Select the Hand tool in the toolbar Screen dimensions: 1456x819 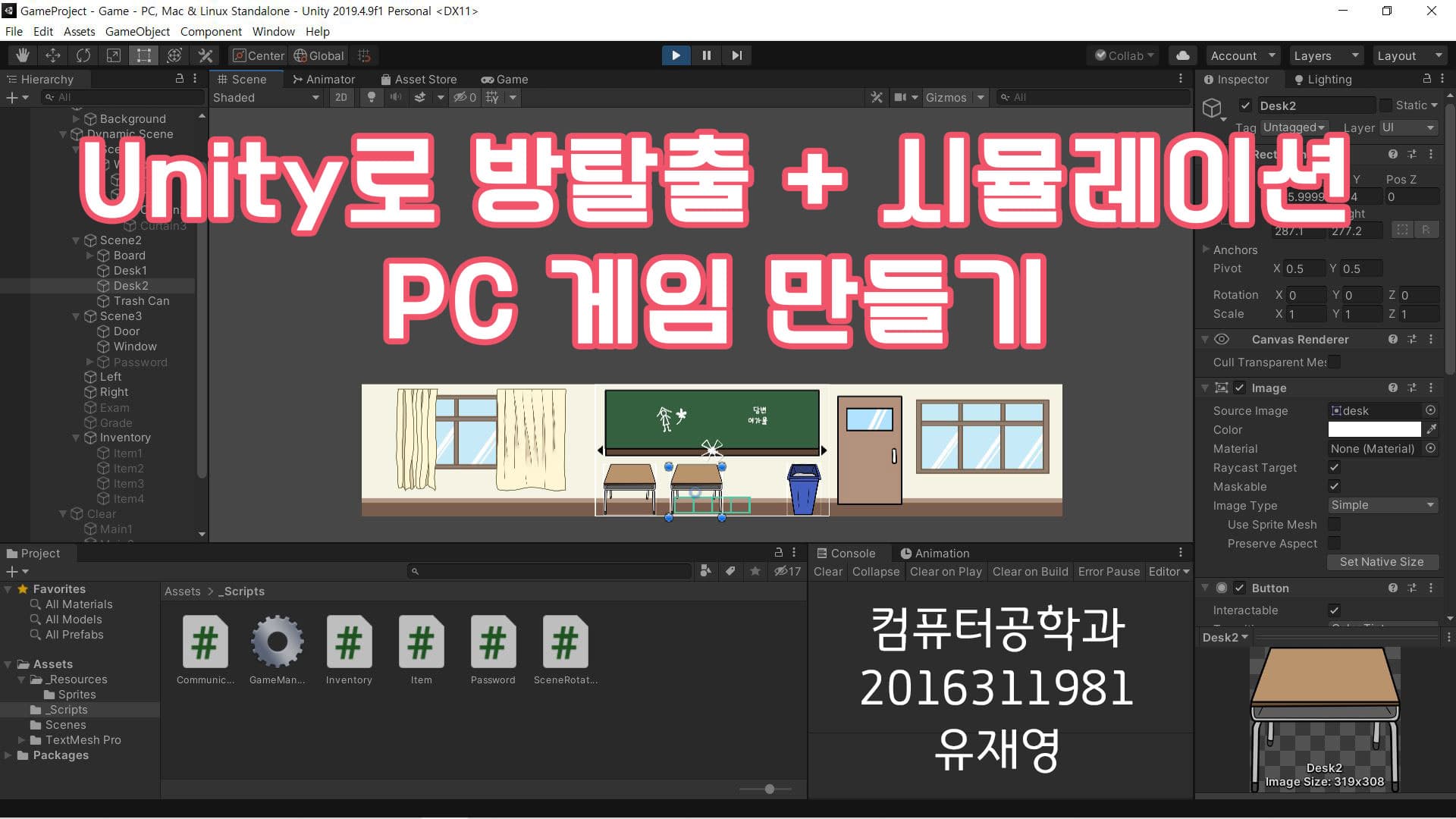(x=22, y=55)
